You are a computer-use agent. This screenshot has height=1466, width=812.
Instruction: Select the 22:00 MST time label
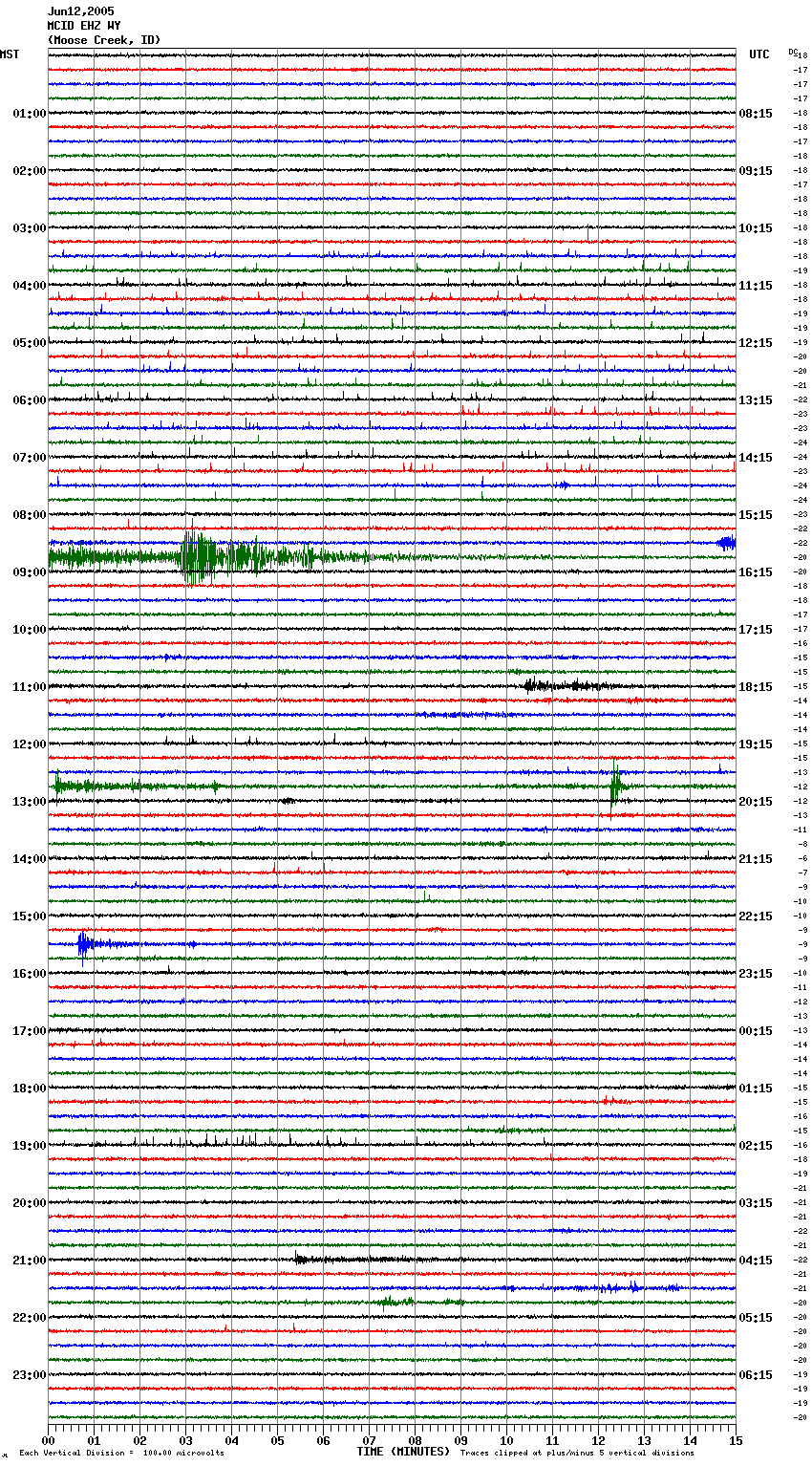click(x=29, y=1318)
